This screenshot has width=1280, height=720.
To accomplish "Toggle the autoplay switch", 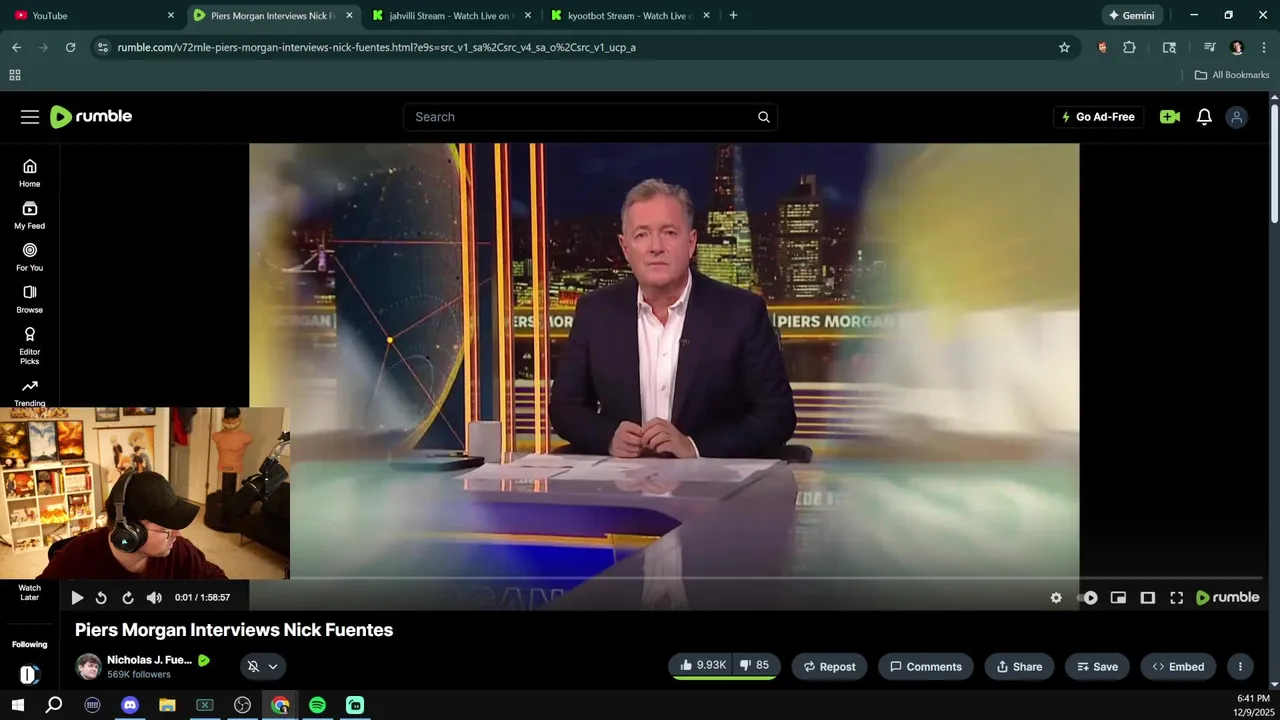I will pos(1087,598).
